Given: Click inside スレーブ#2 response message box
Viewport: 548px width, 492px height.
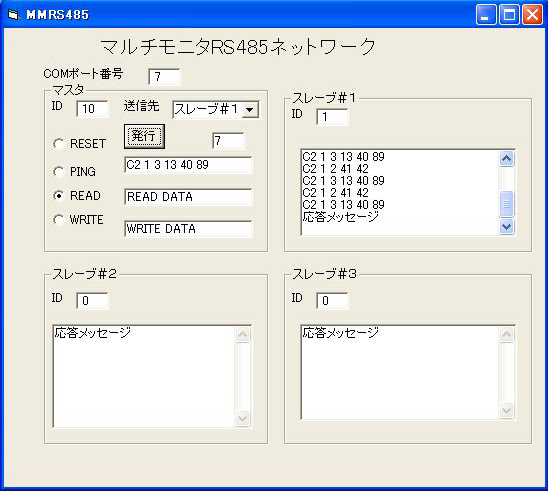Looking at the screenshot, I should coord(144,376).
